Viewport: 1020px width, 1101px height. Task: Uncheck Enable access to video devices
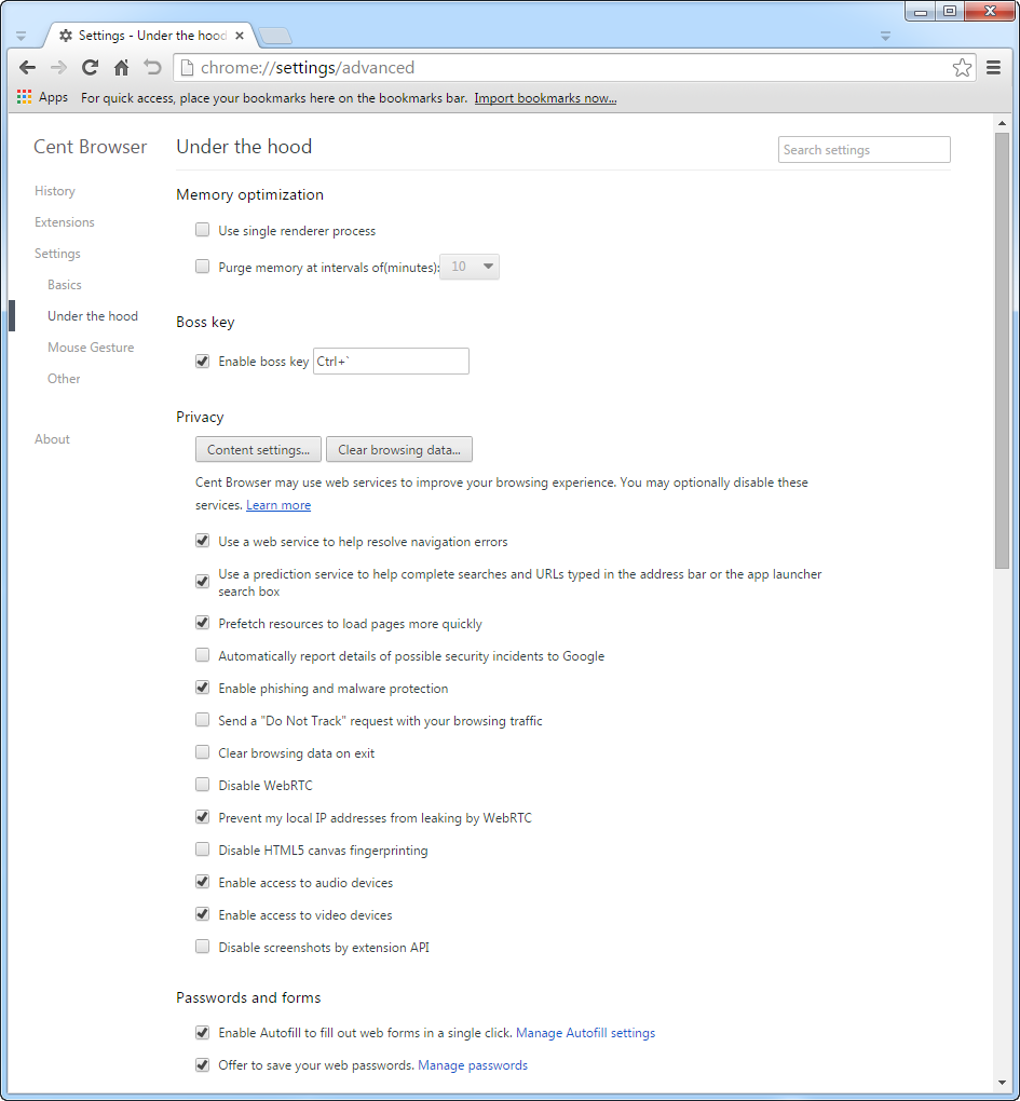click(202, 914)
